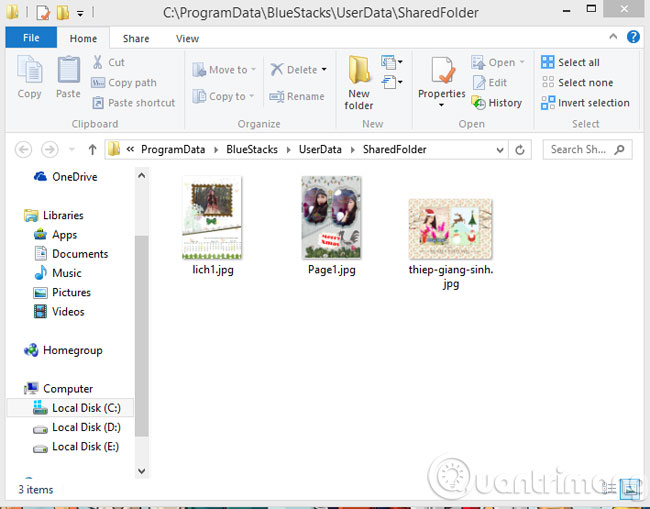Expand the address bar history dropdown

(500, 150)
